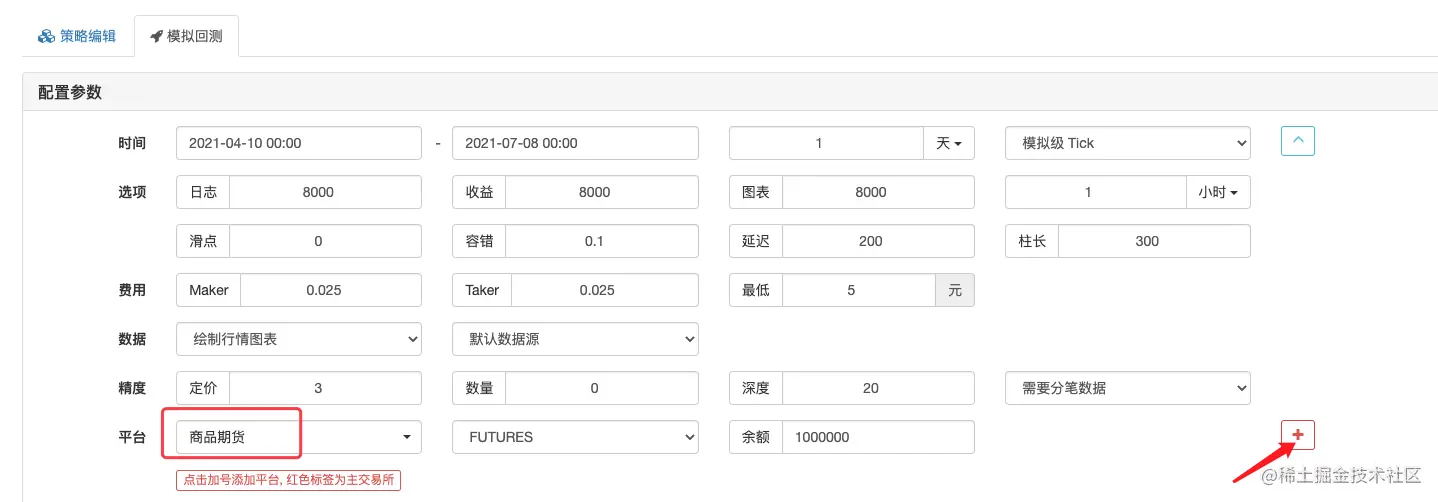This screenshot has height=502, width=1438.
Task: Switch to the 策略编辑 tab
Action: pos(77,36)
